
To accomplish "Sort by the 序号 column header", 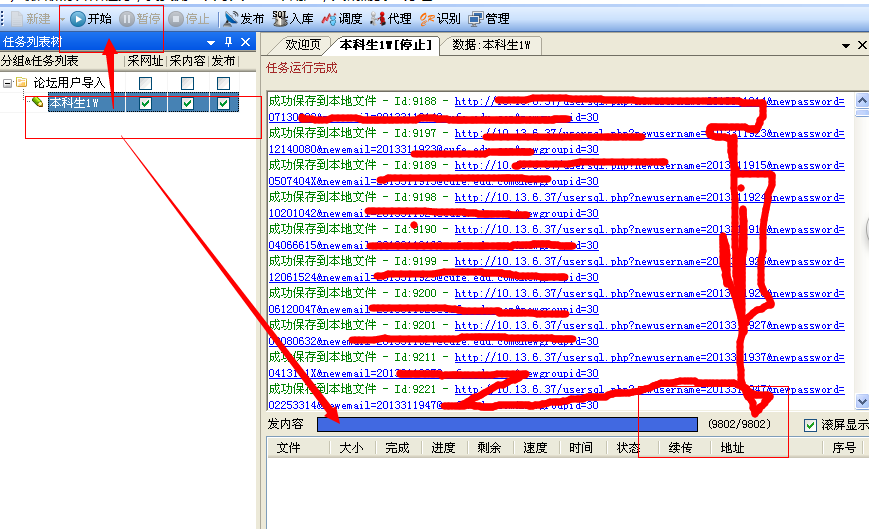I will [x=844, y=448].
